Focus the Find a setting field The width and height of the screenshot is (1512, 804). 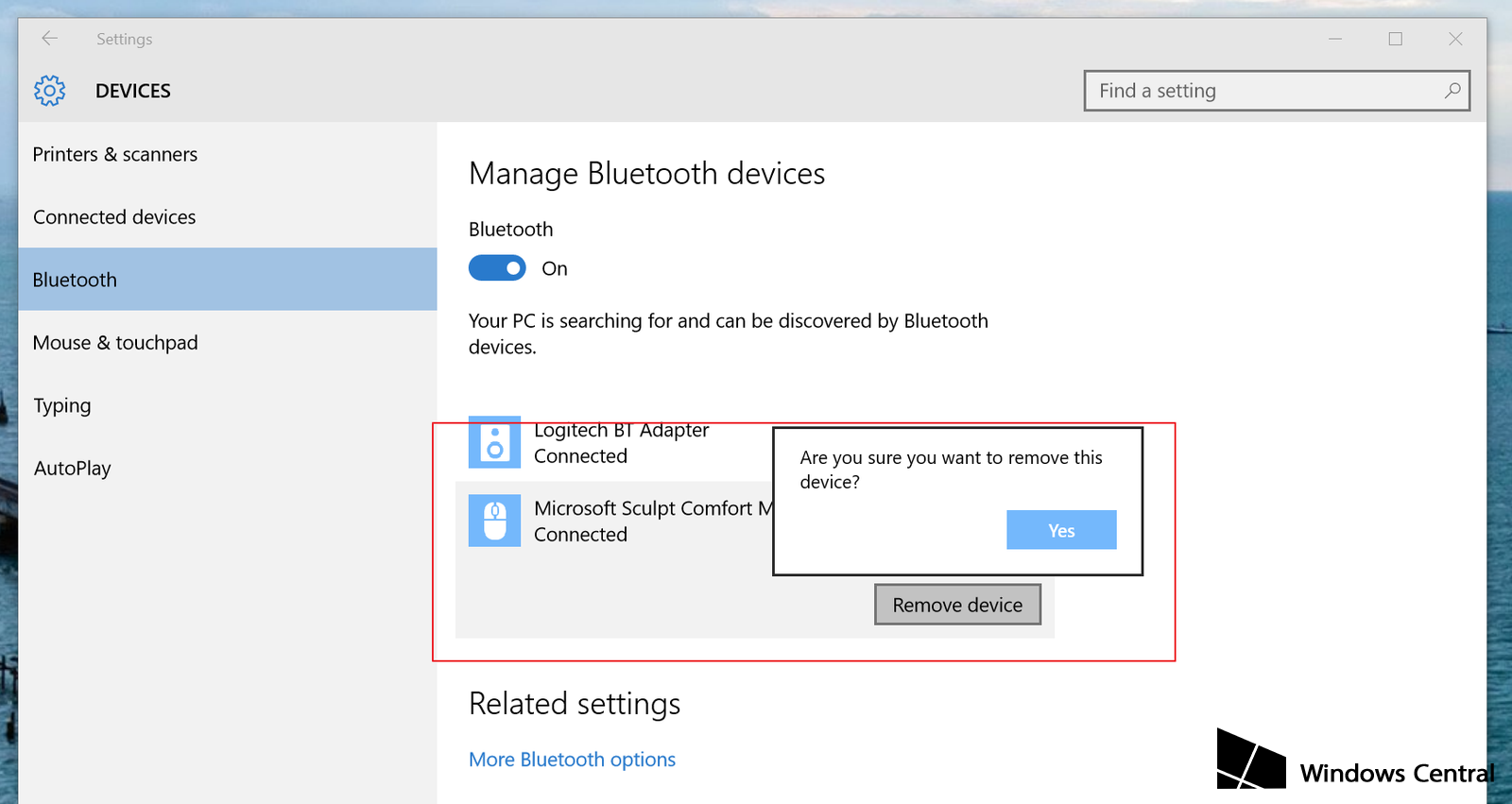pyautogui.click(x=1277, y=91)
